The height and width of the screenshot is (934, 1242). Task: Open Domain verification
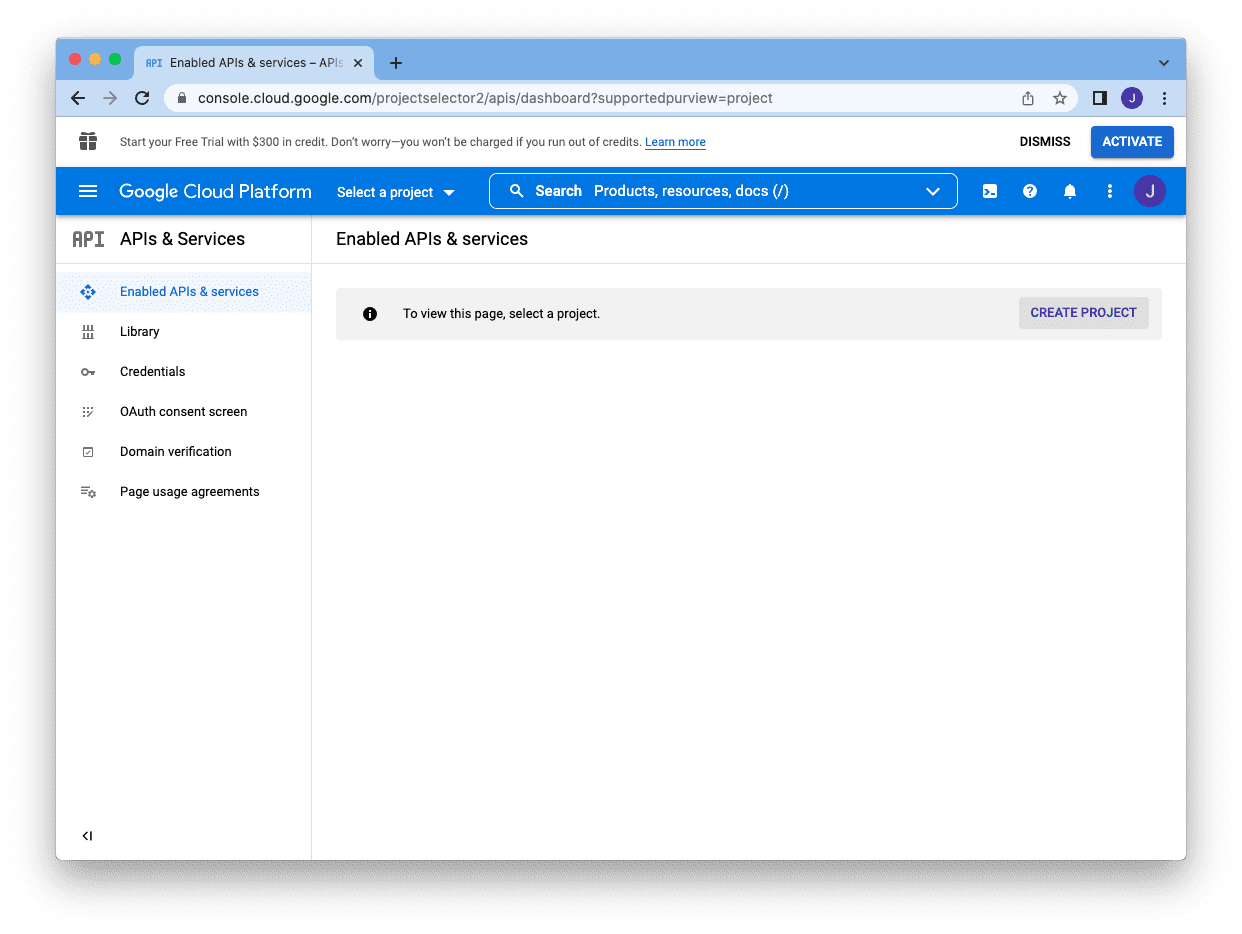184,452
